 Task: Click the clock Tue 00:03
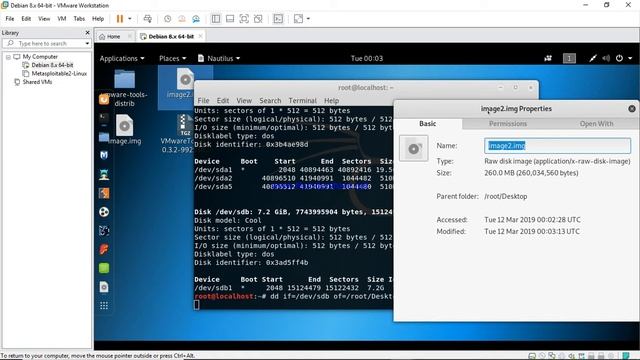[x=367, y=58]
